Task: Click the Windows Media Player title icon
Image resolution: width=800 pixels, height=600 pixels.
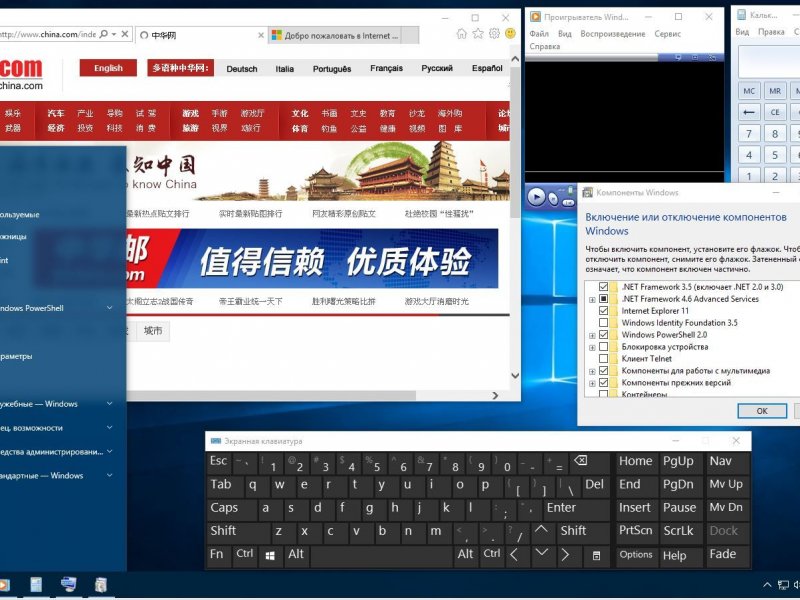Action: pyautogui.click(x=535, y=17)
